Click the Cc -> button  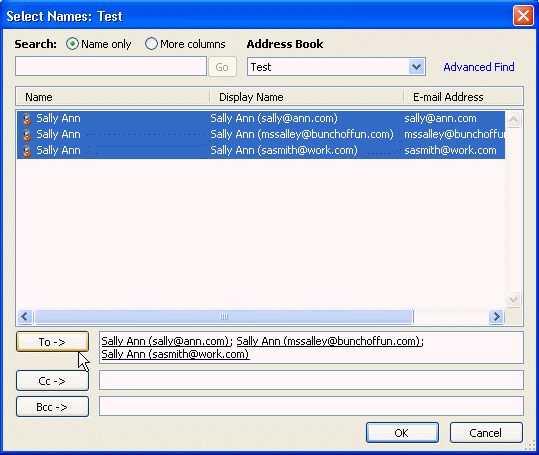[x=52, y=381]
